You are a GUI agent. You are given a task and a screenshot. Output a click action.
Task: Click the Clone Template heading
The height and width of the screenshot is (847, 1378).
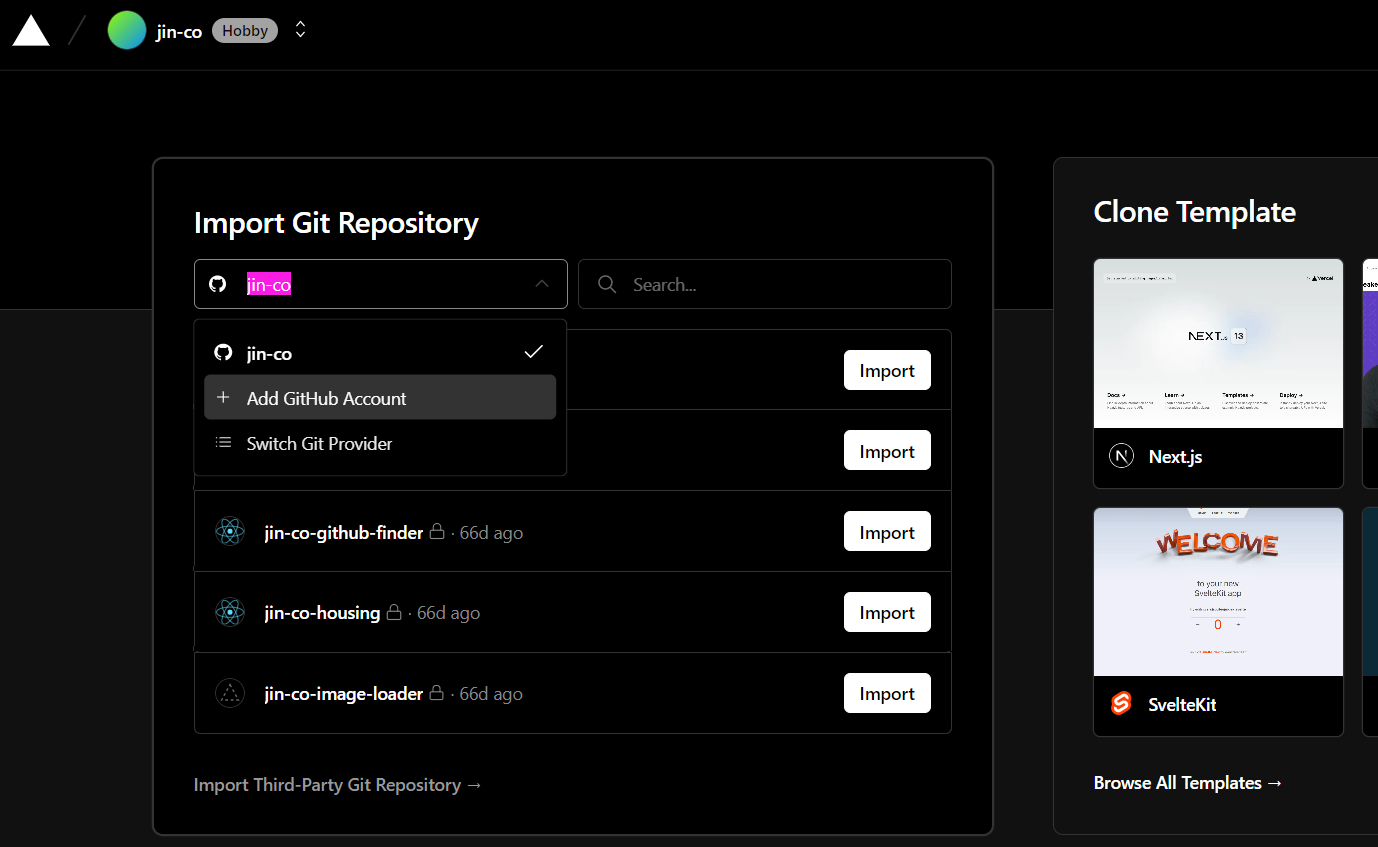click(1195, 212)
